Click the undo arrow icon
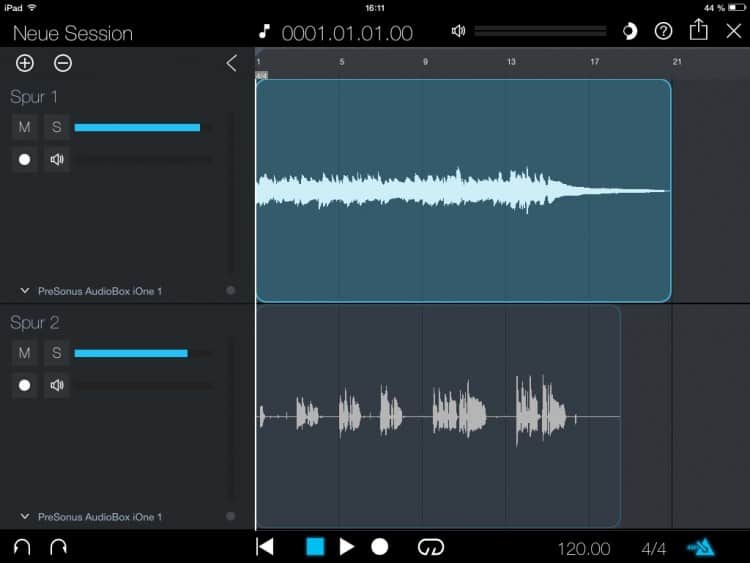Image resolution: width=750 pixels, height=563 pixels. 21,547
